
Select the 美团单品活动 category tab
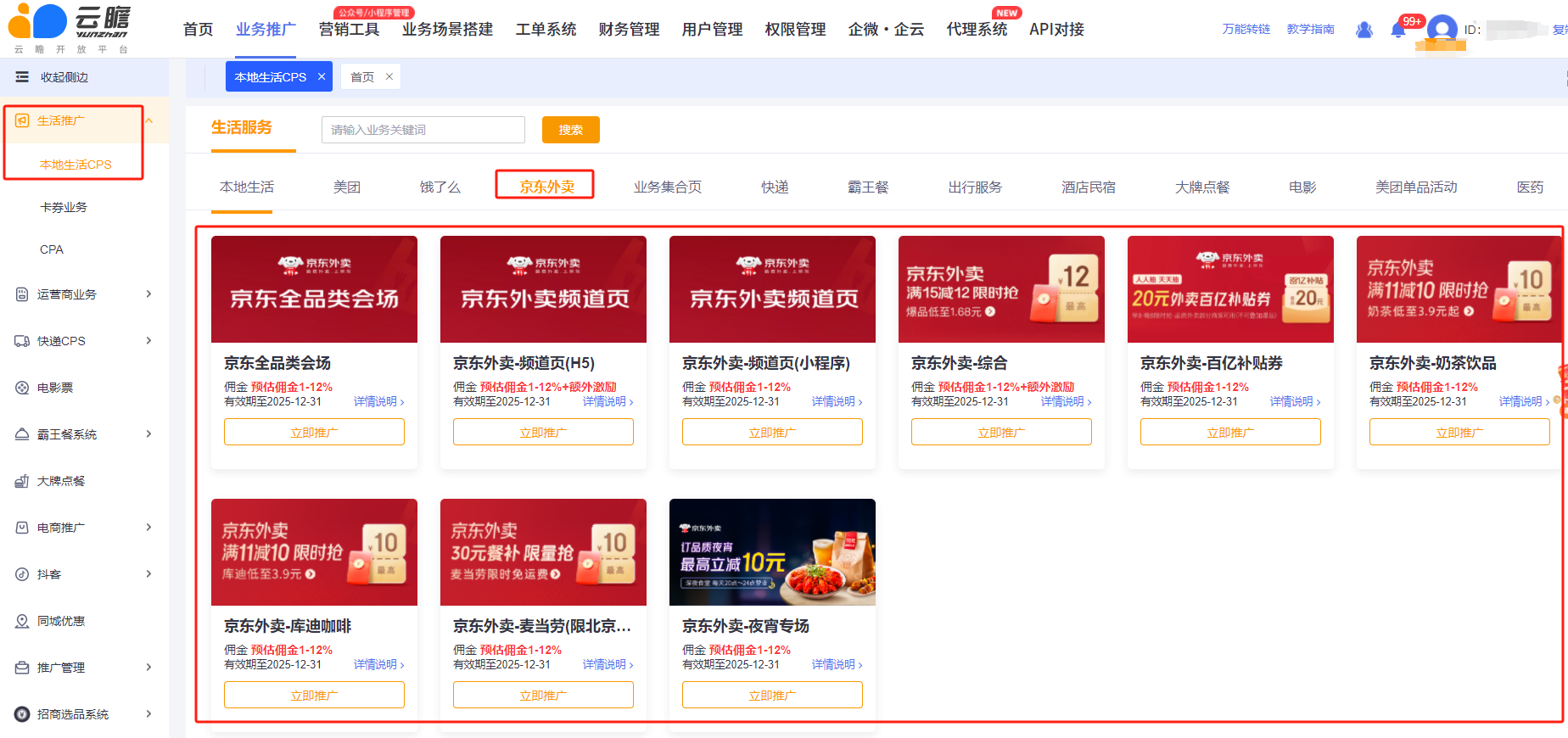1416,187
